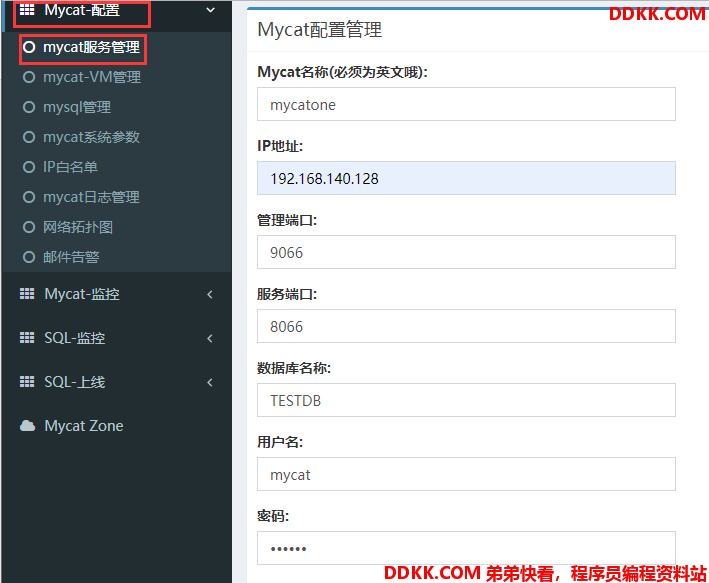The height and width of the screenshot is (583, 709).
Task: Click the circle icon beside 网络拓扑图
Action: click(x=29, y=227)
